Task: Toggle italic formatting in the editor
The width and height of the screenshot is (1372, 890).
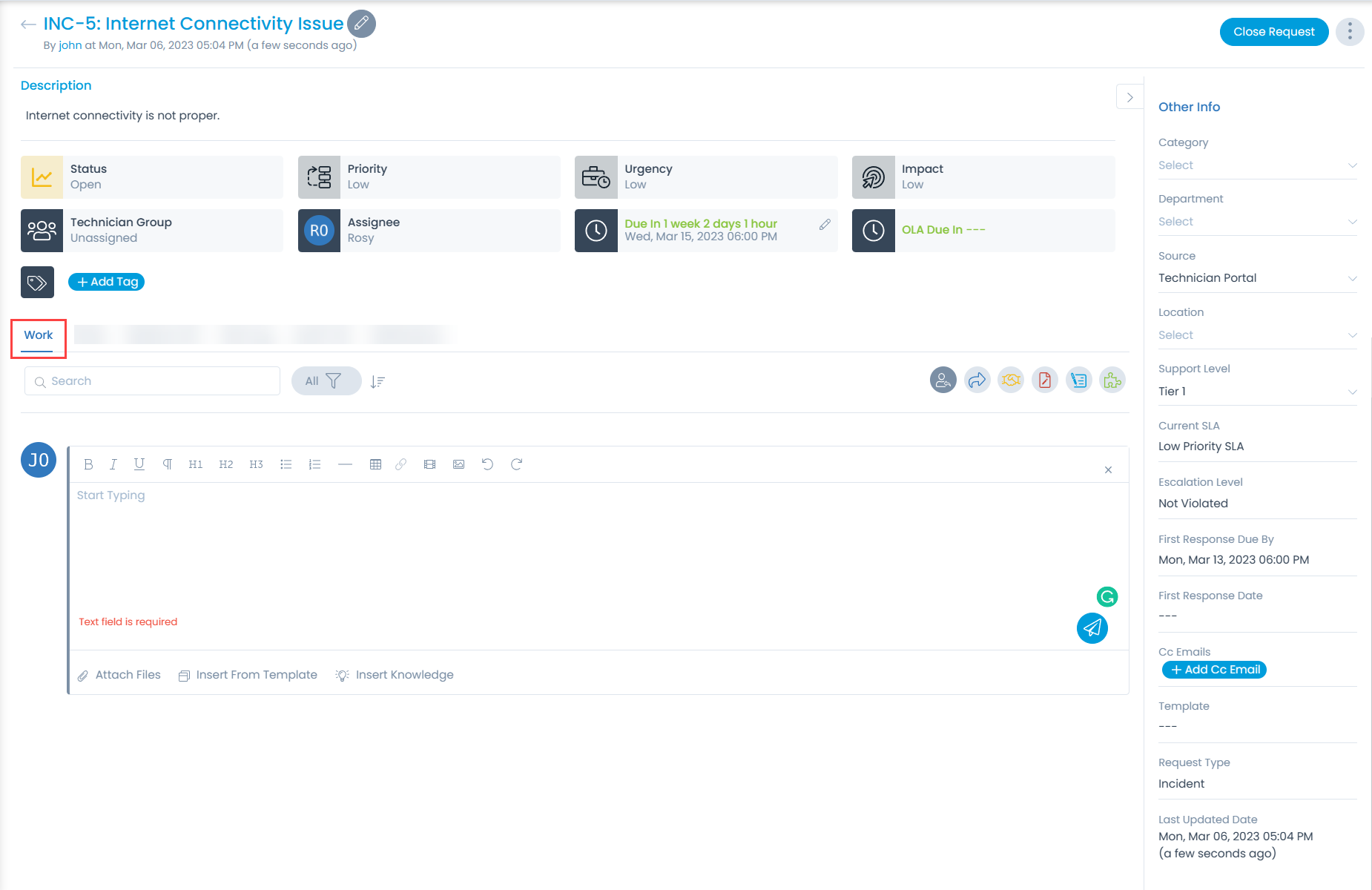Action: click(113, 464)
